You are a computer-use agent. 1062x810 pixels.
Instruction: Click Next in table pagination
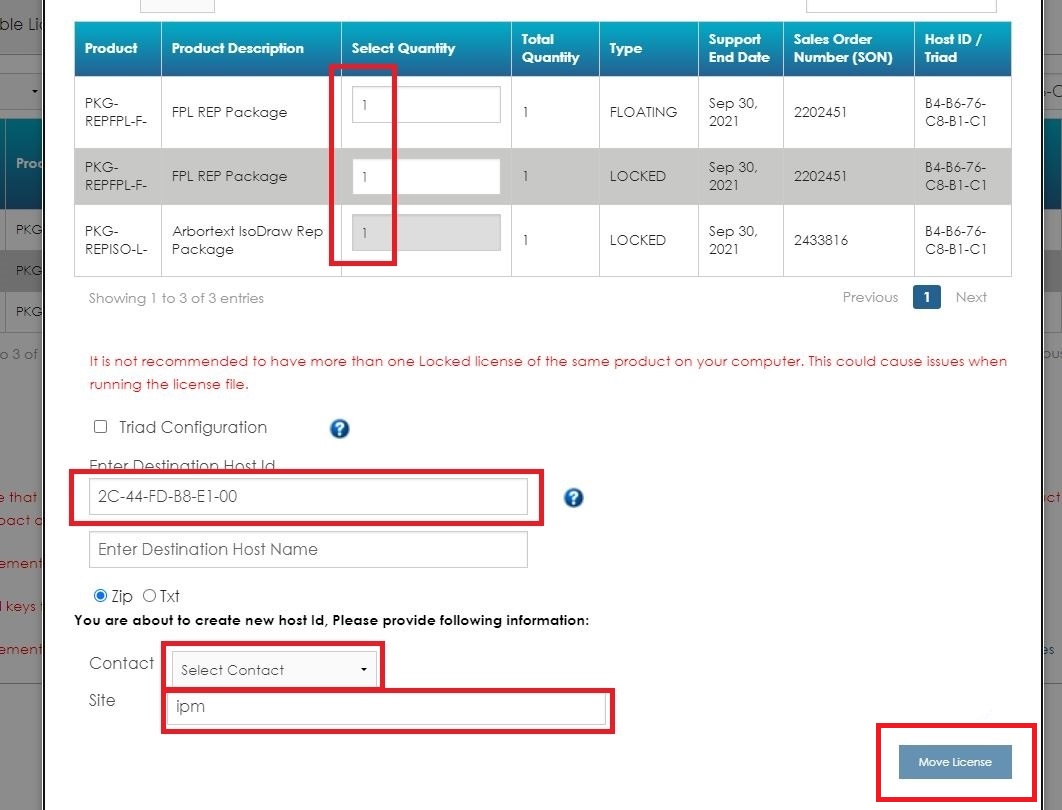tap(970, 297)
